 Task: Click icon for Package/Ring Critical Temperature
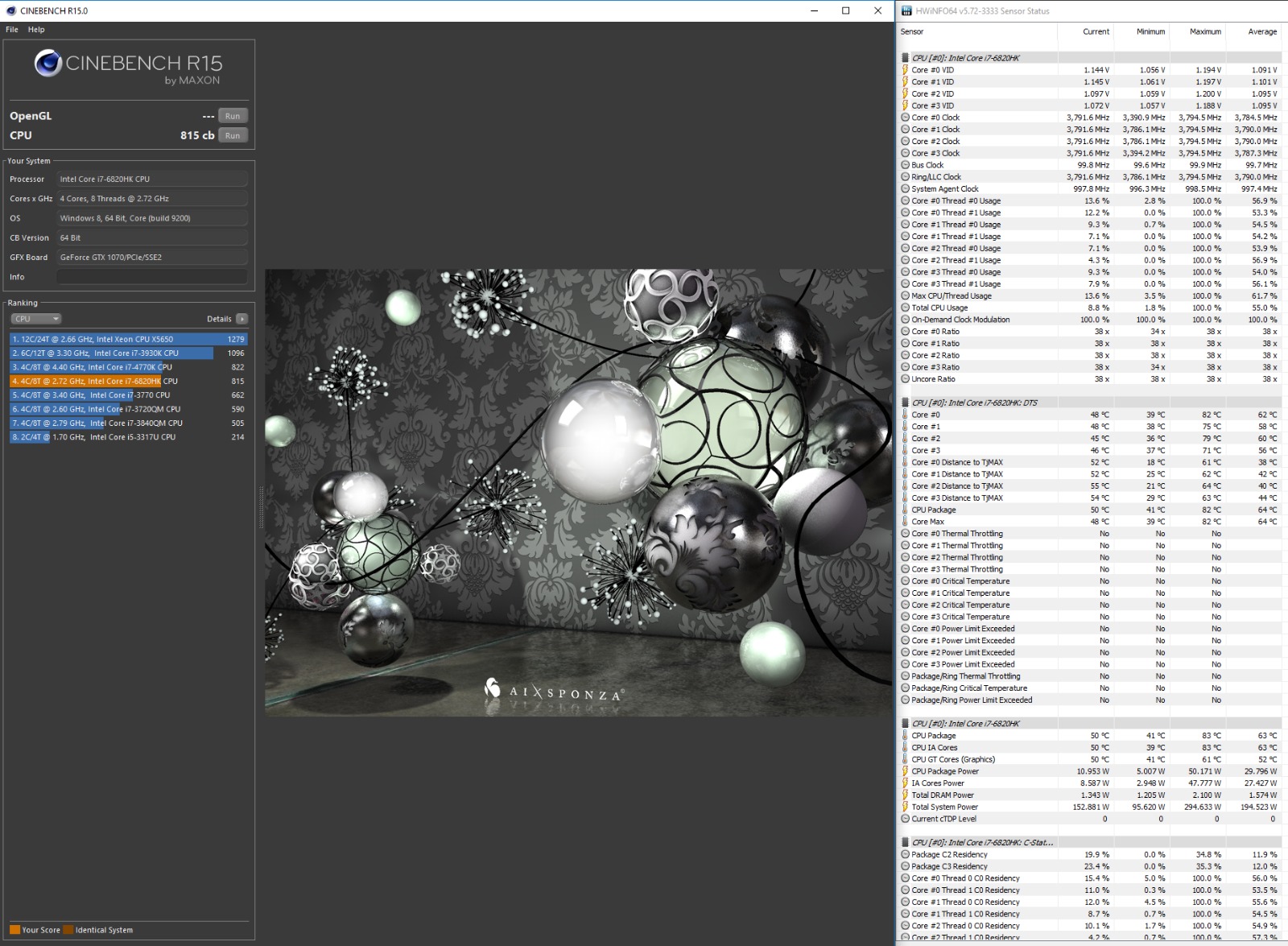[x=905, y=688]
